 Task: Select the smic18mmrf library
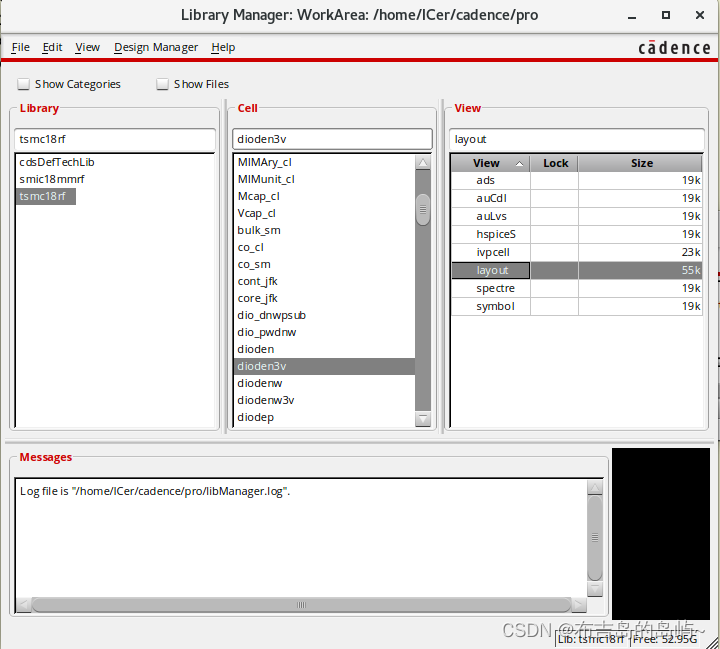[52, 179]
